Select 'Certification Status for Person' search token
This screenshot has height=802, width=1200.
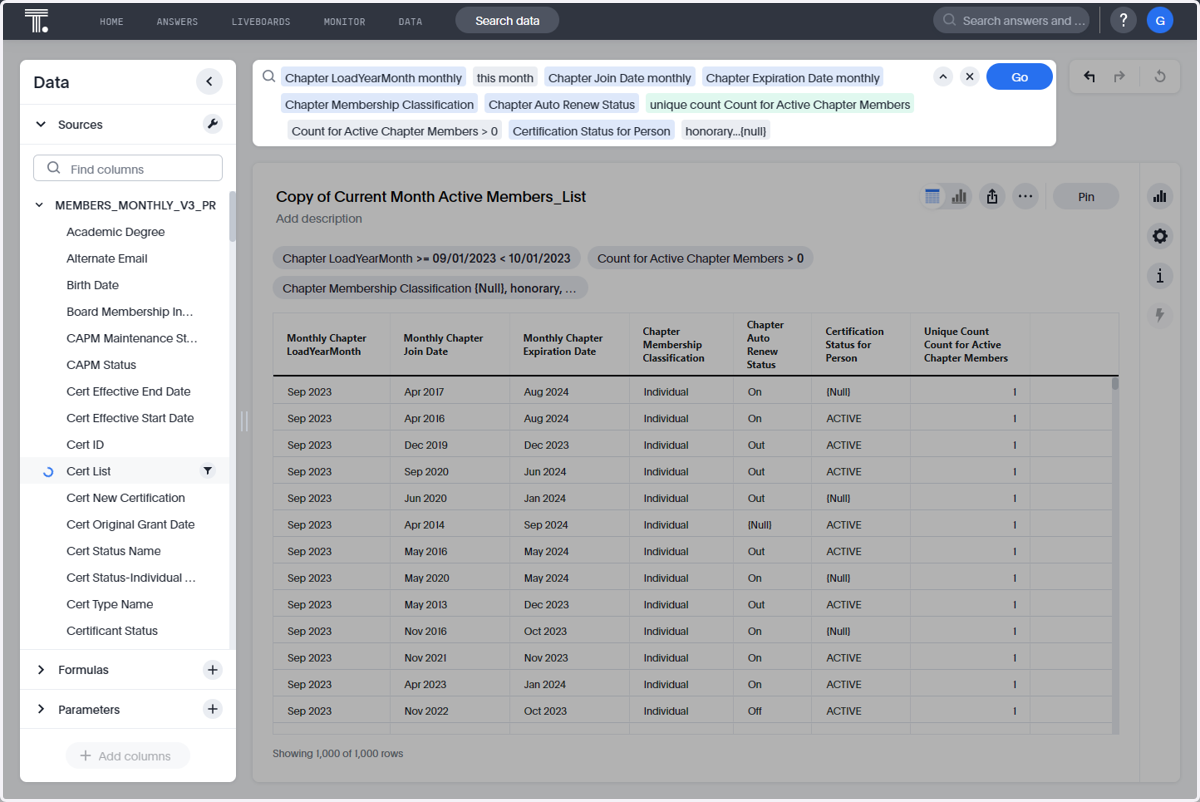[591, 131]
